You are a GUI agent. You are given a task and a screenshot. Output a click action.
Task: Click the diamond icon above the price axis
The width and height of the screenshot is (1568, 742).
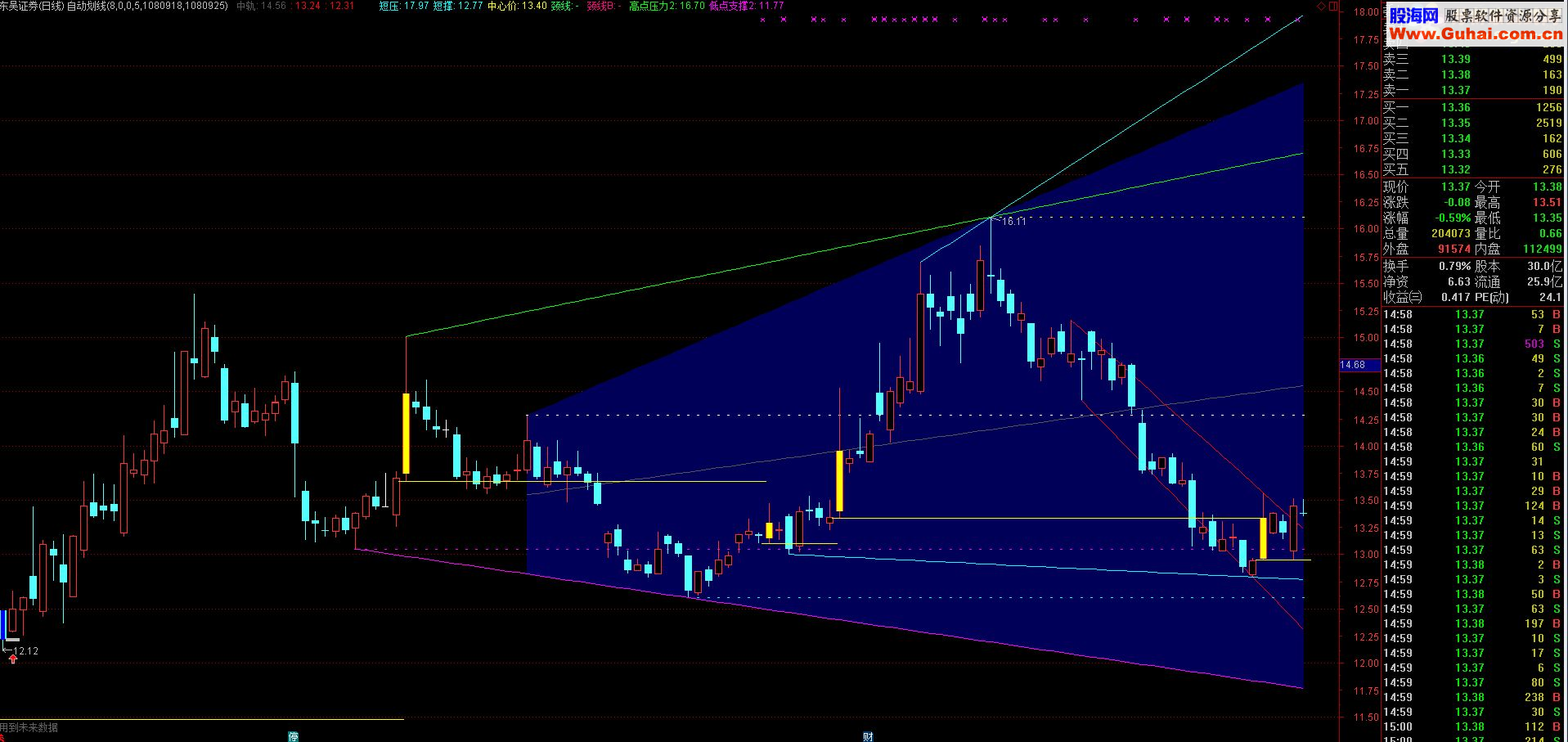1321,6
